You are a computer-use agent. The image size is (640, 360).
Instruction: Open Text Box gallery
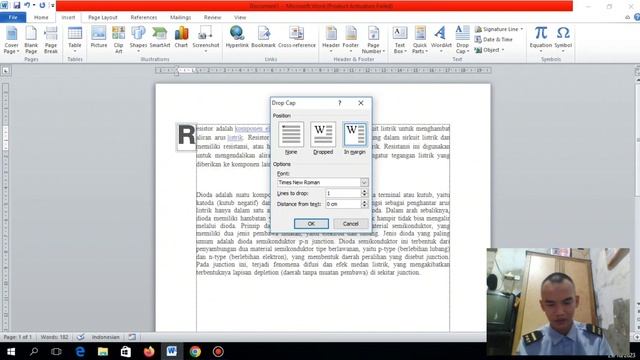(x=400, y=40)
